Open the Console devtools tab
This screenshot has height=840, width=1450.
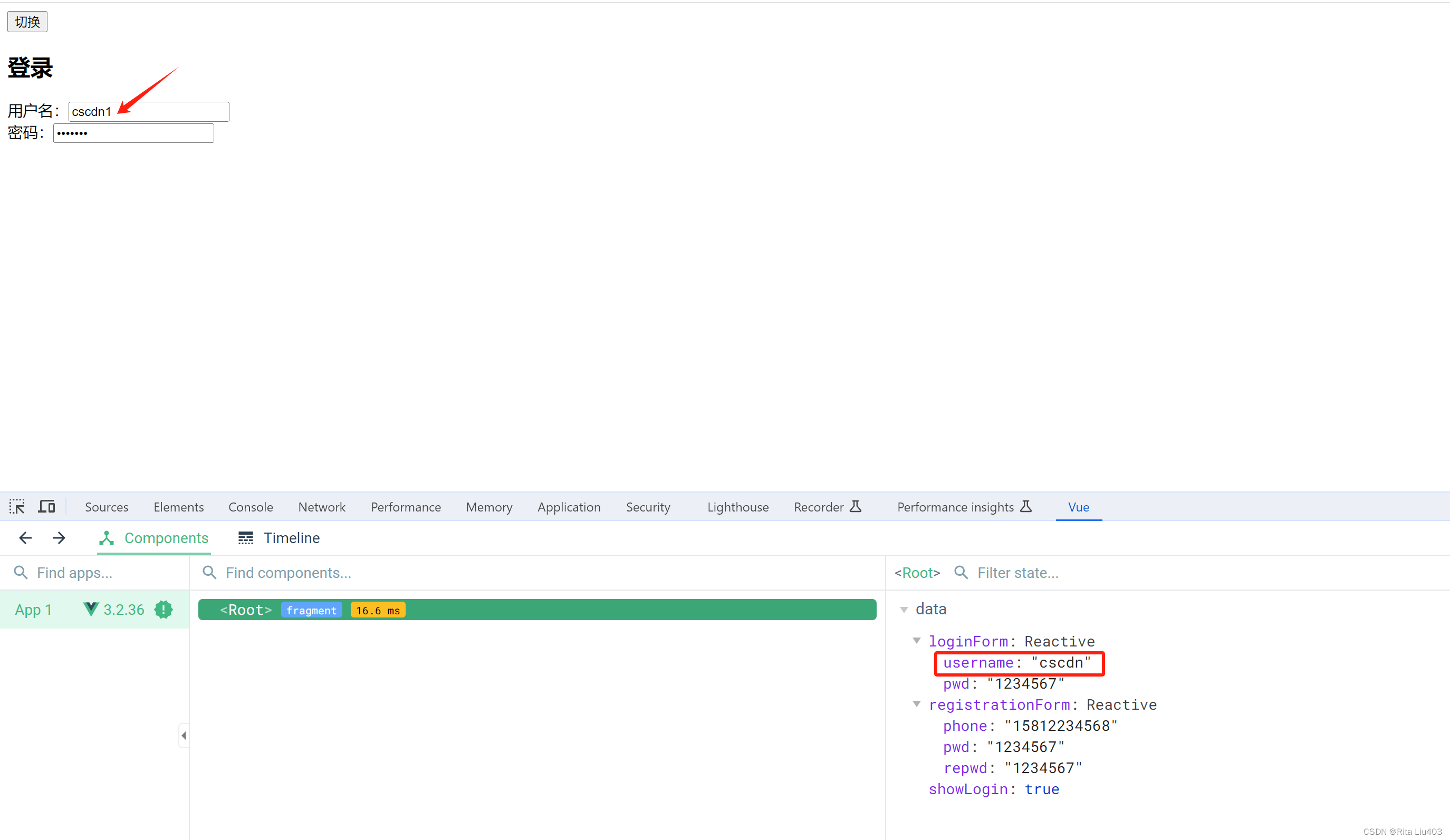pos(251,507)
